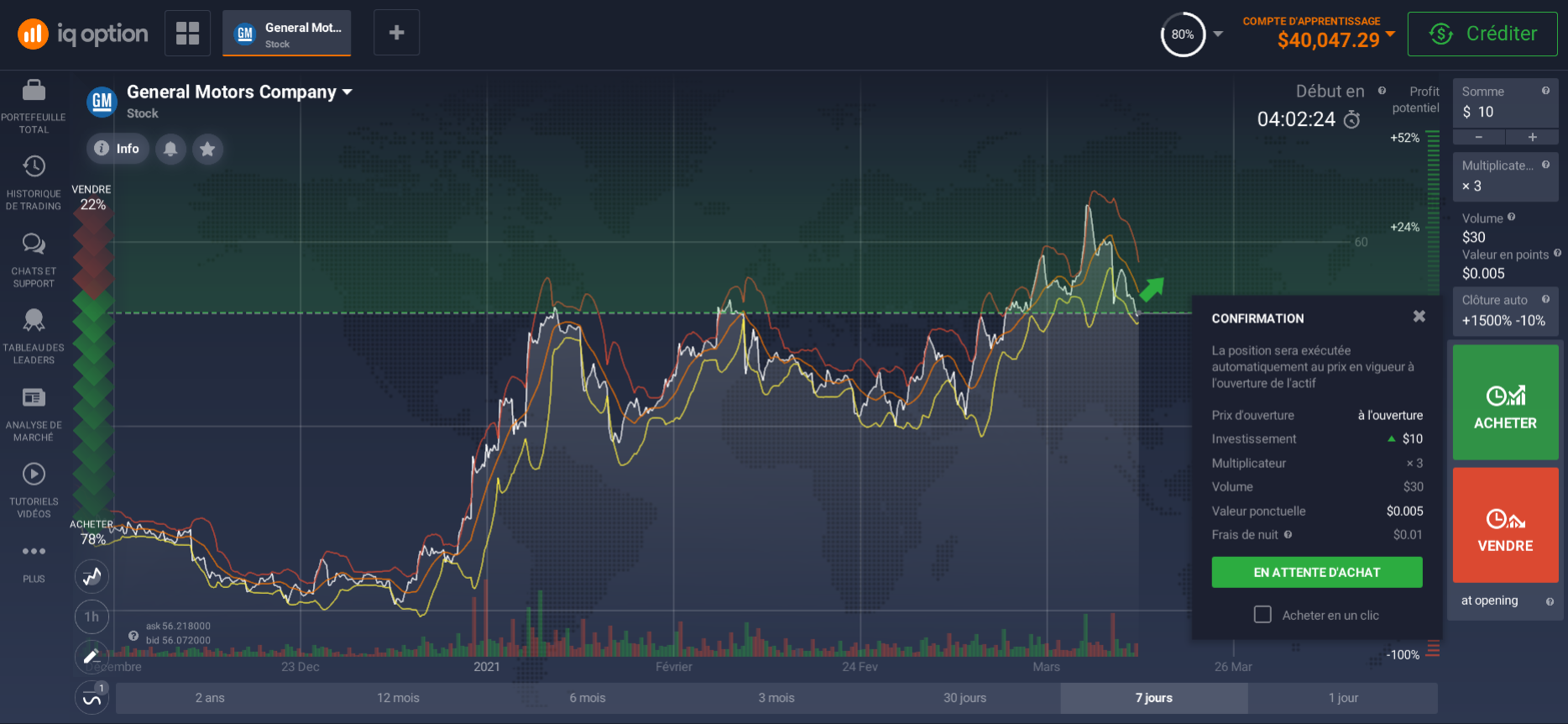Click Valeur en points help icon

1557,253
